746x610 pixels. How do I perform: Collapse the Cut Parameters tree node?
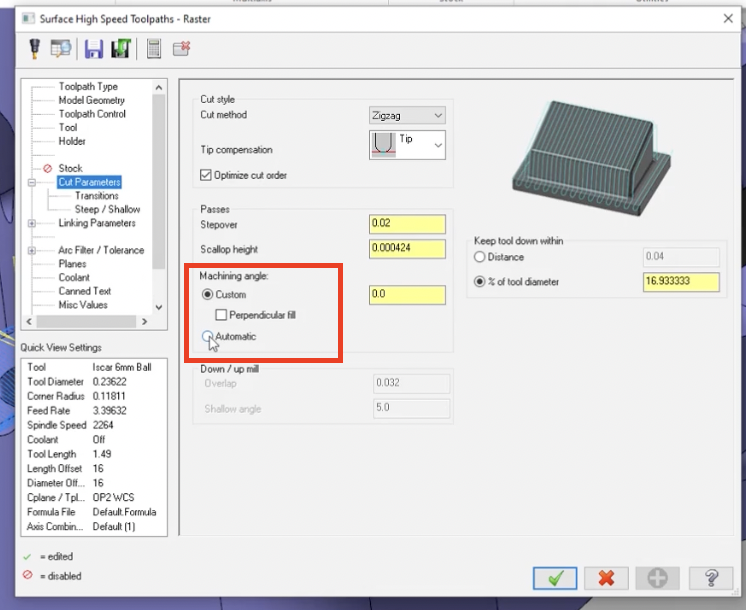click(x=32, y=182)
